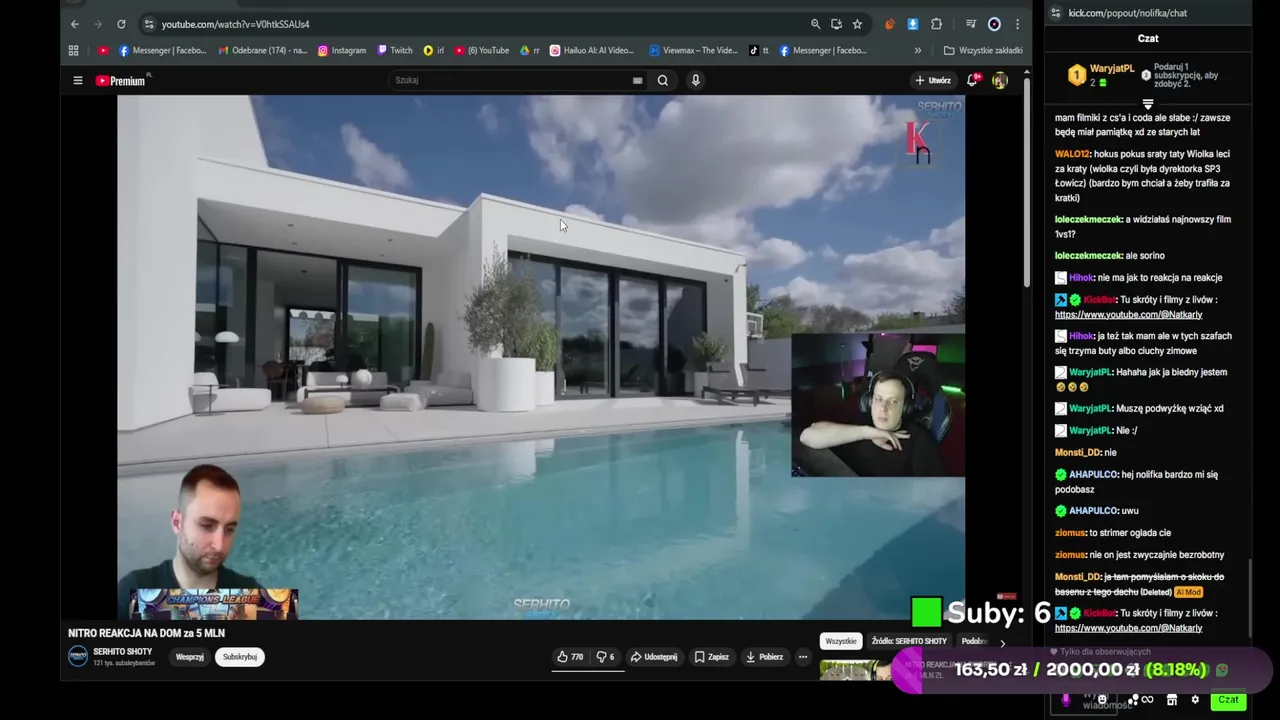
Task: Click the YouTube Premium logo
Action: 122,80
